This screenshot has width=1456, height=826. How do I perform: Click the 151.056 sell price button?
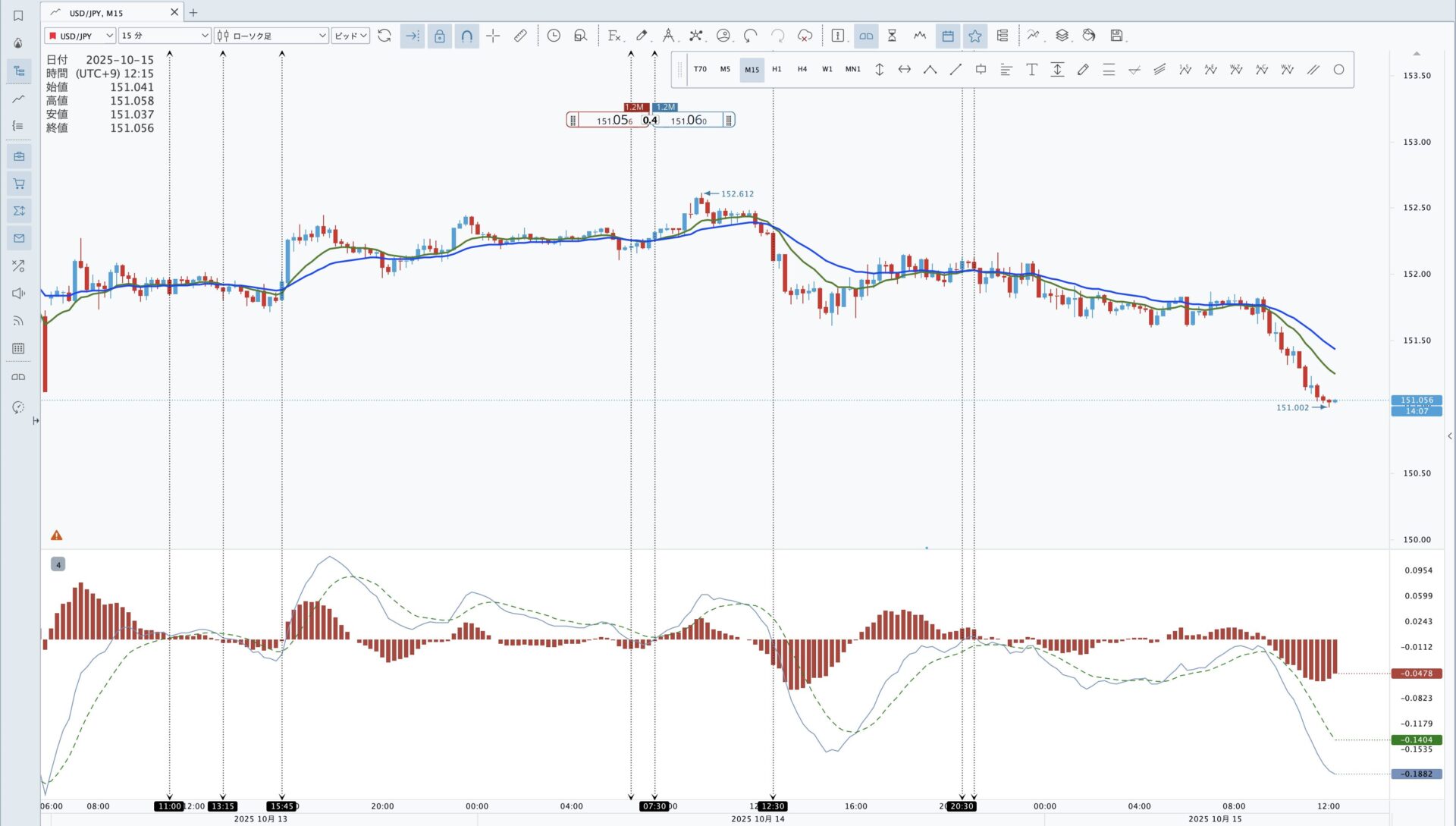pyautogui.click(x=613, y=120)
